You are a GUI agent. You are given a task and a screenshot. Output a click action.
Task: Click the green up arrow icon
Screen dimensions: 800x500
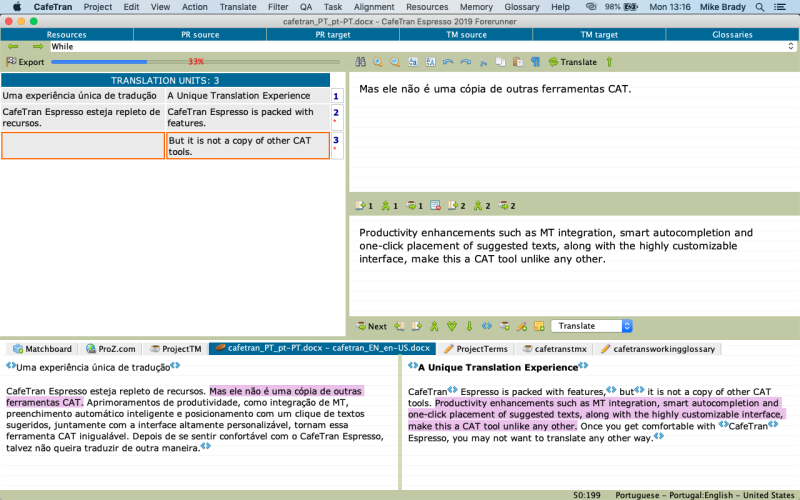[609, 62]
